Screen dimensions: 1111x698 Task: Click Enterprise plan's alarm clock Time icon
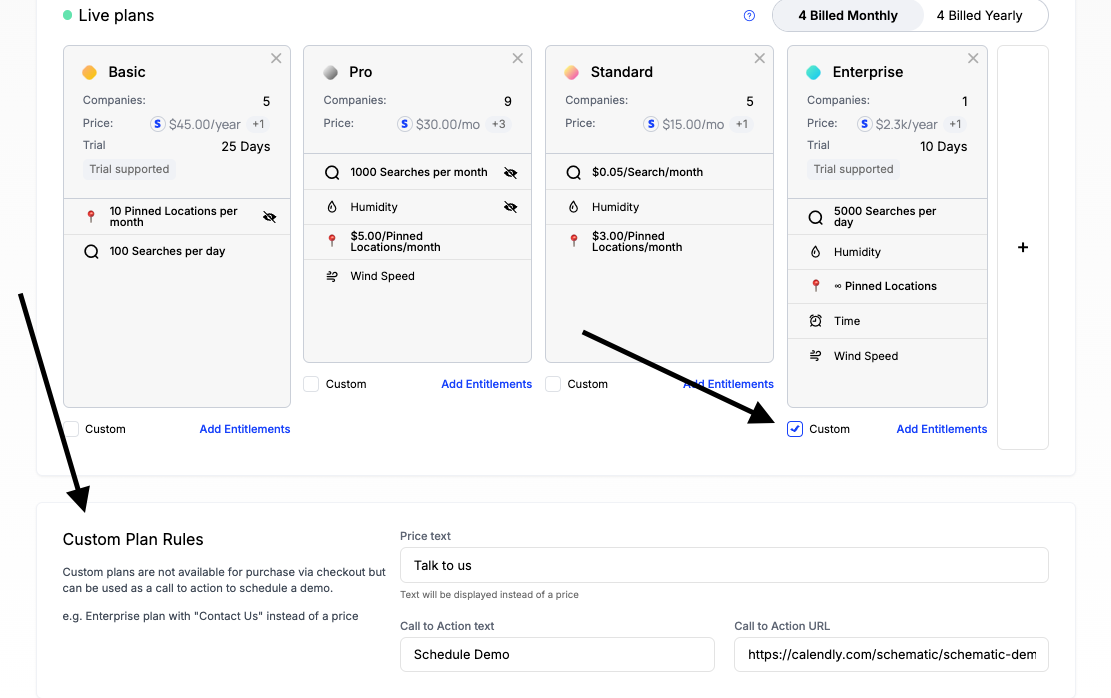pyautogui.click(x=815, y=321)
